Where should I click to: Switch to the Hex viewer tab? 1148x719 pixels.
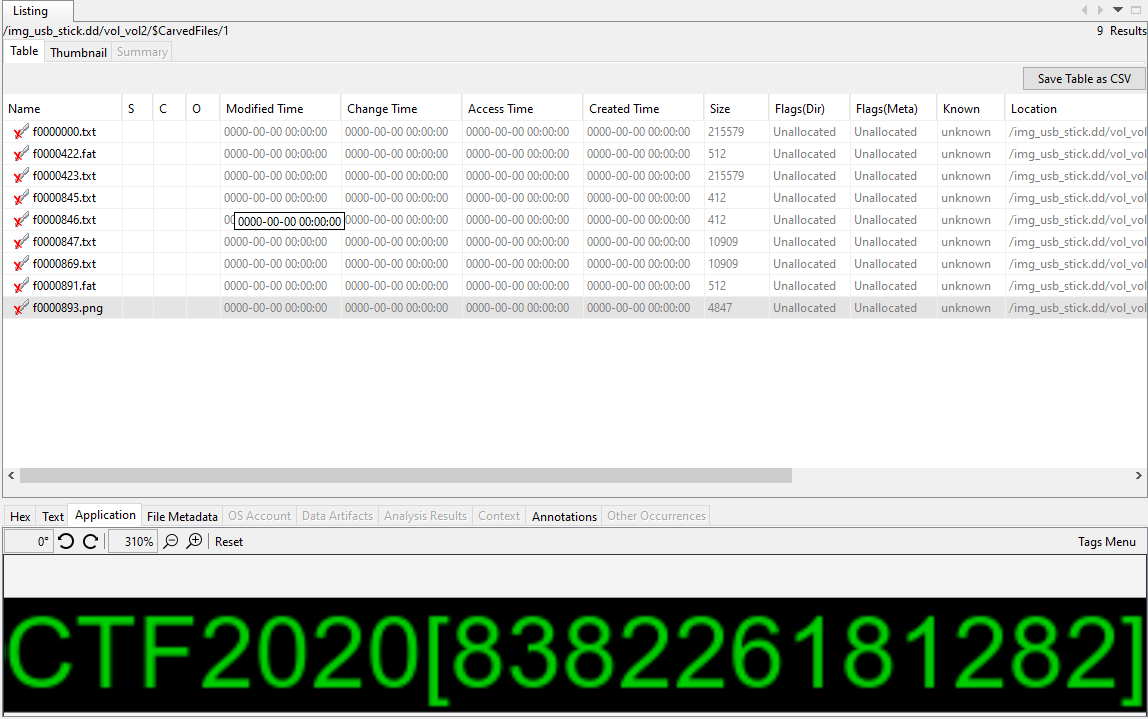coord(20,516)
